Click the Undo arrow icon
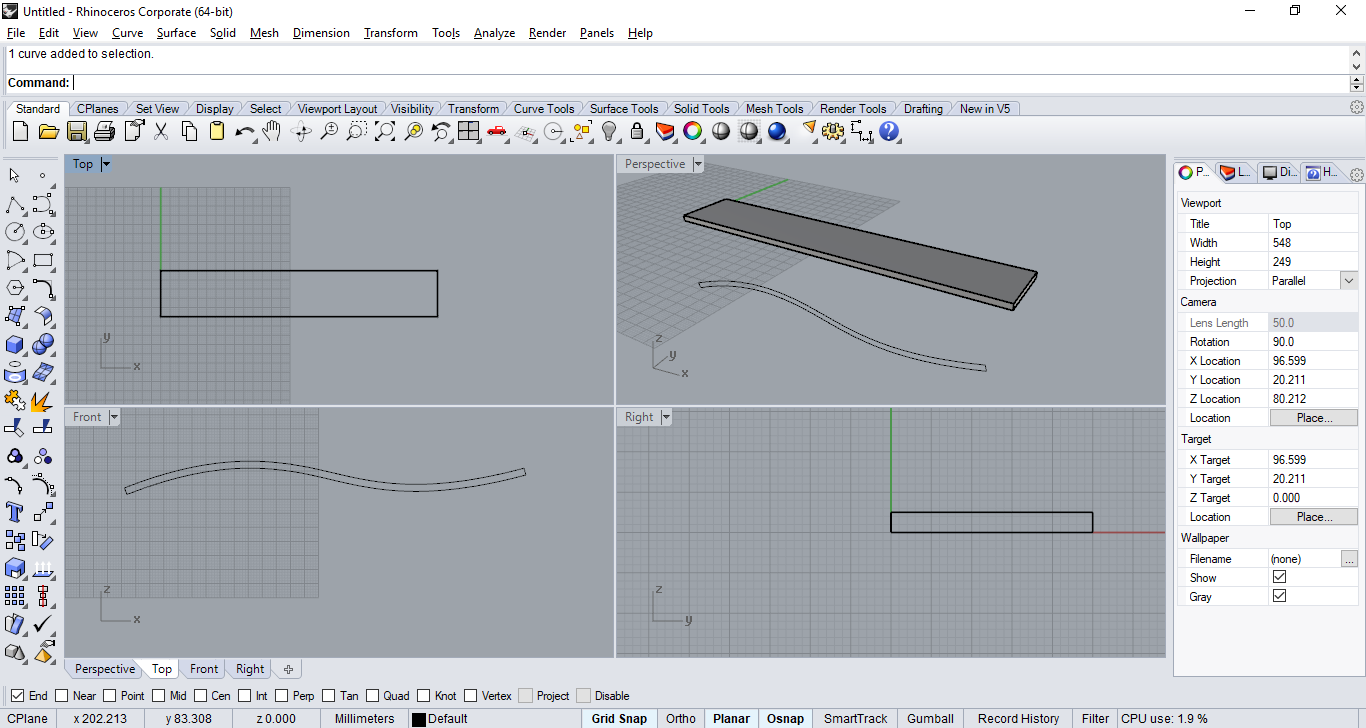 244,131
